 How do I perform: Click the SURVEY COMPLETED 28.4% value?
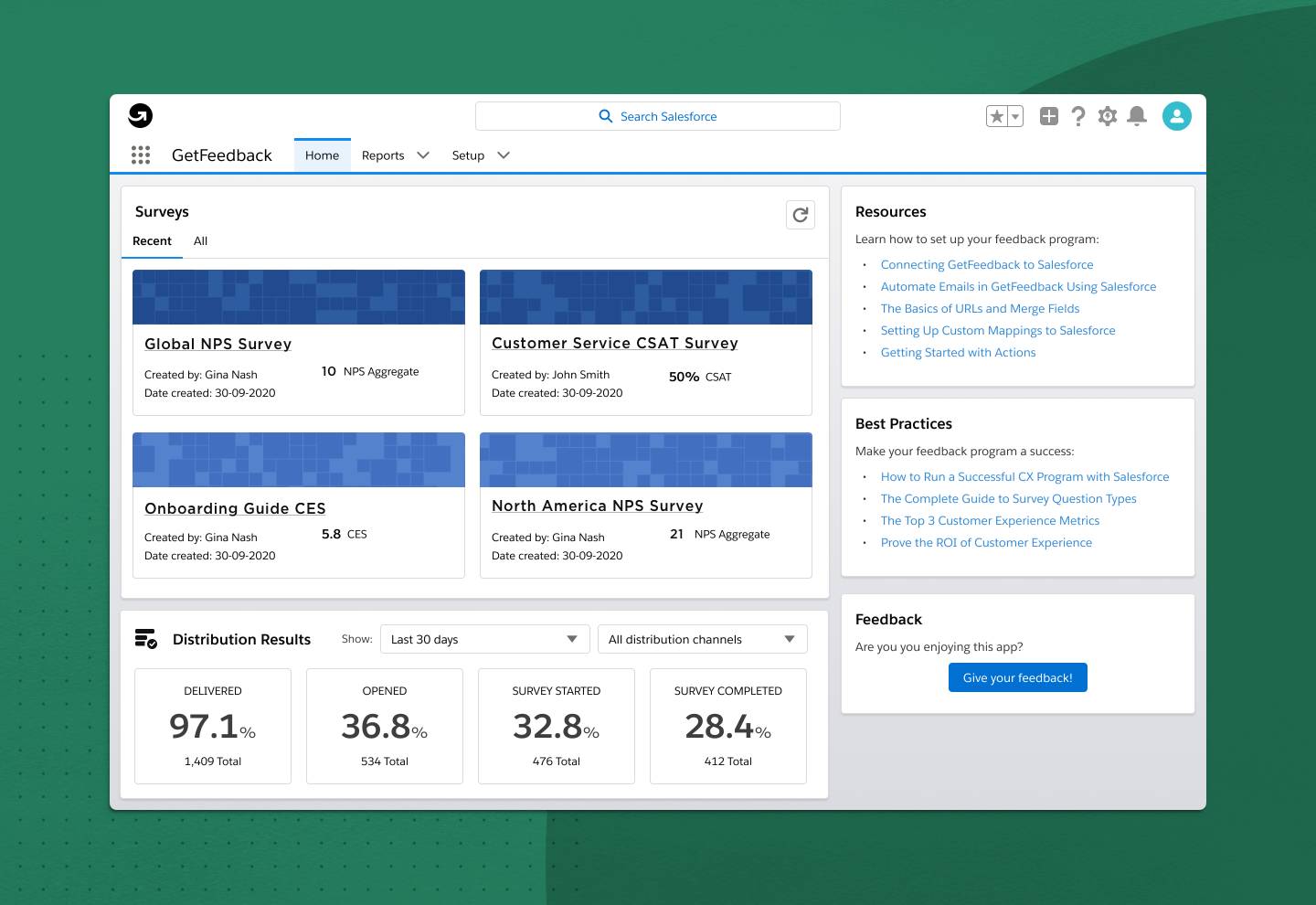tap(728, 726)
